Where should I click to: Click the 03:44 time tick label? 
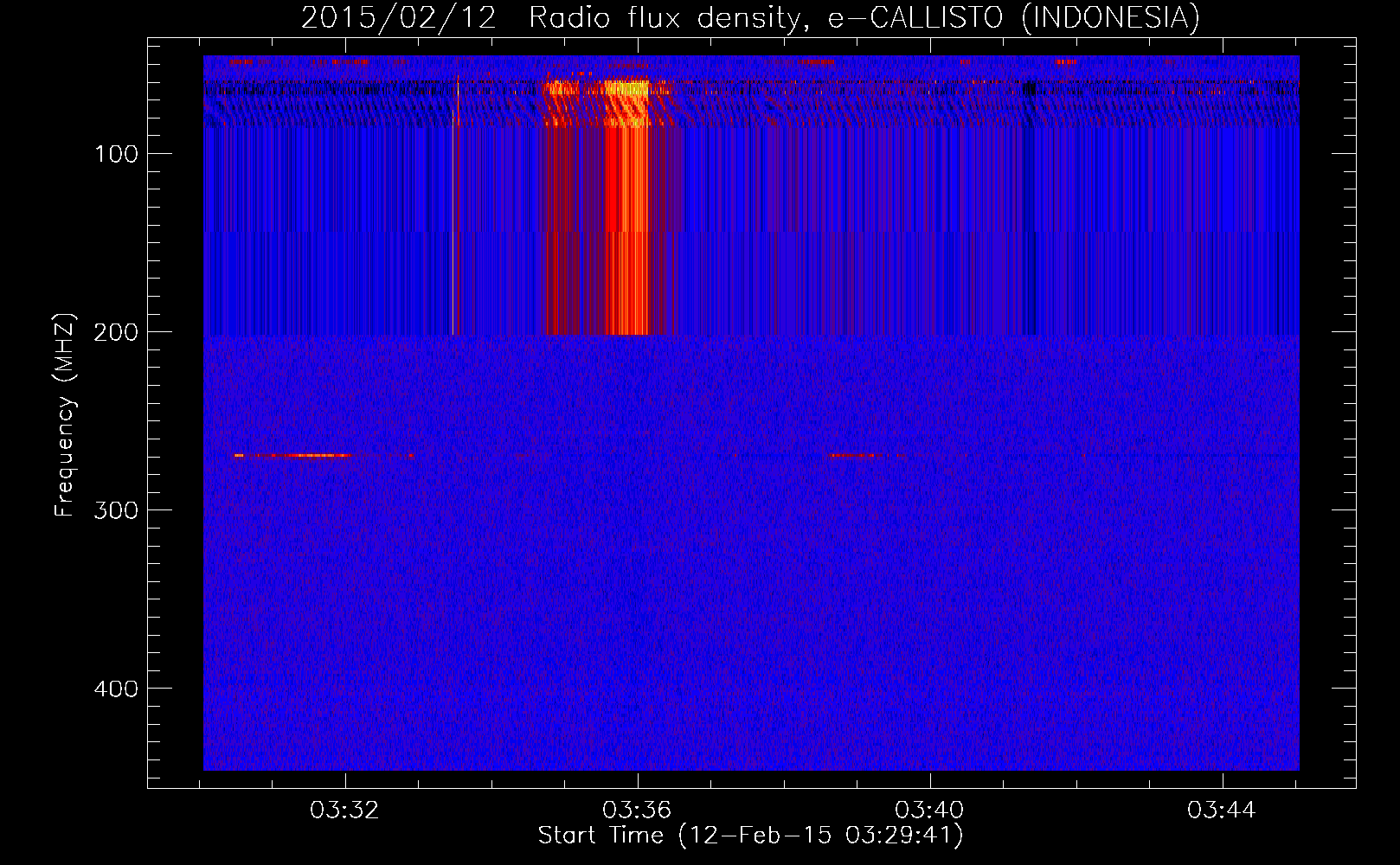1221,811
